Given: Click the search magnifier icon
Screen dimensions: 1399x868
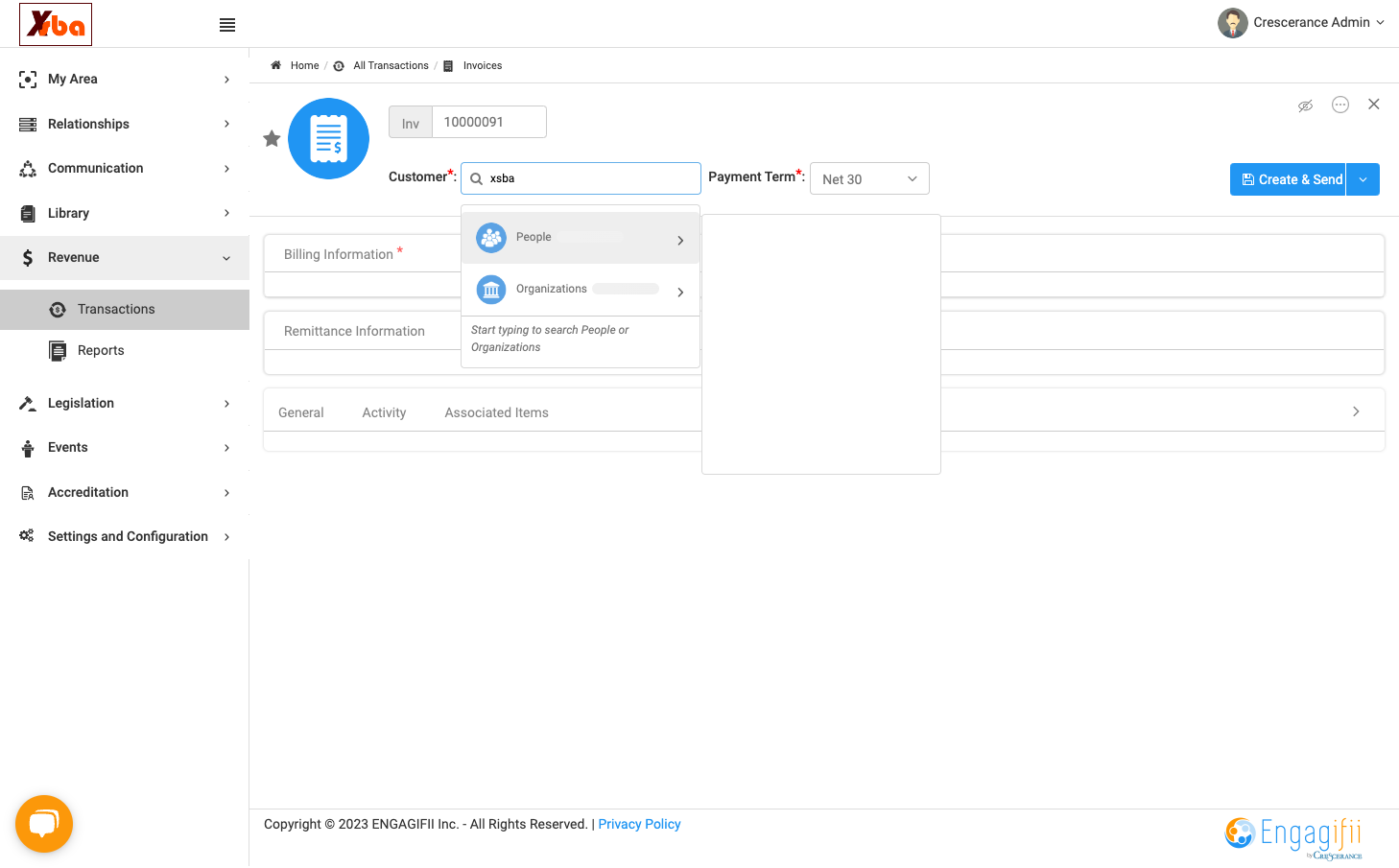Looking at the screenshot, I should pos(476,178).
